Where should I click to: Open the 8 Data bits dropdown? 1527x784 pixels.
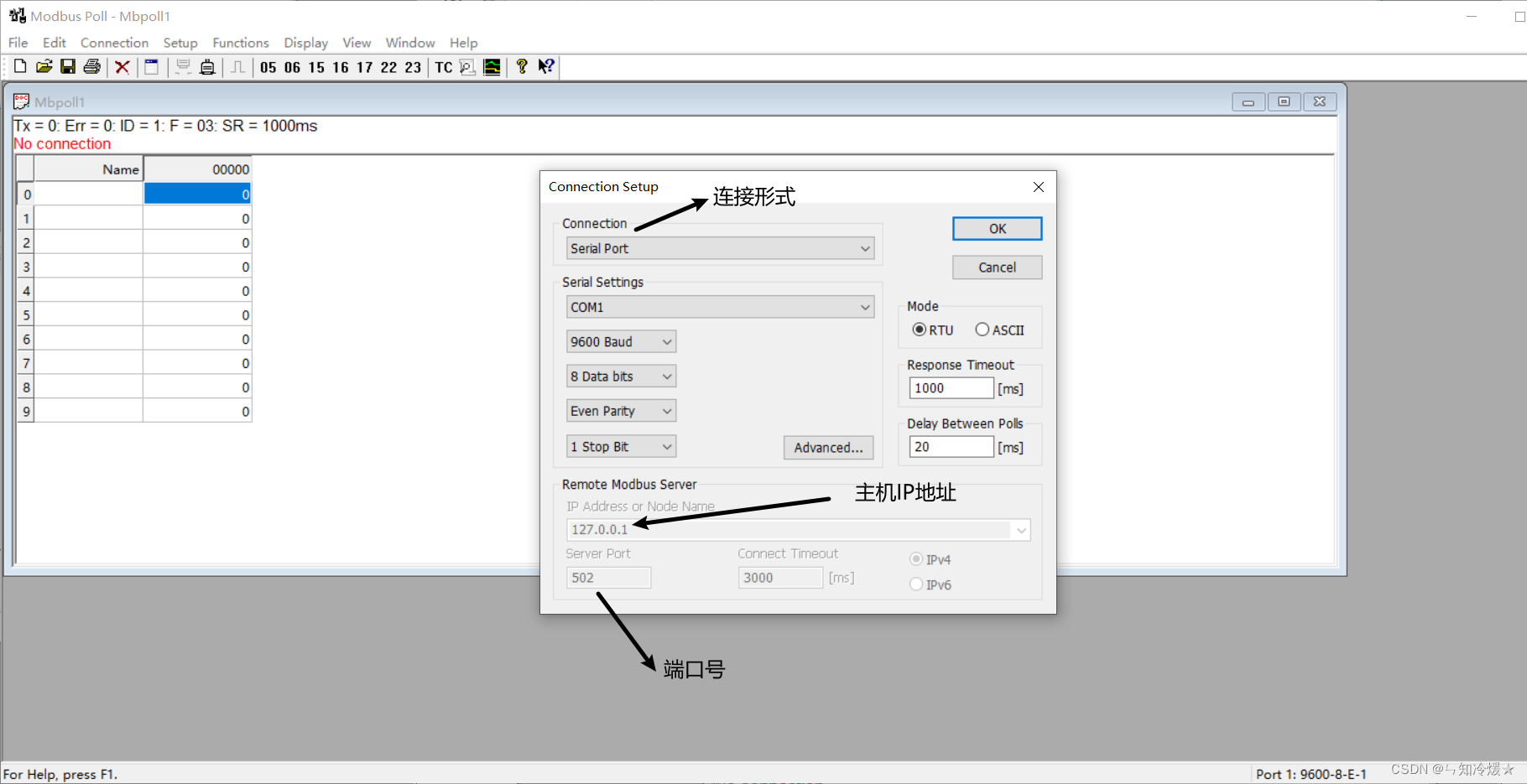pos(621,376)
